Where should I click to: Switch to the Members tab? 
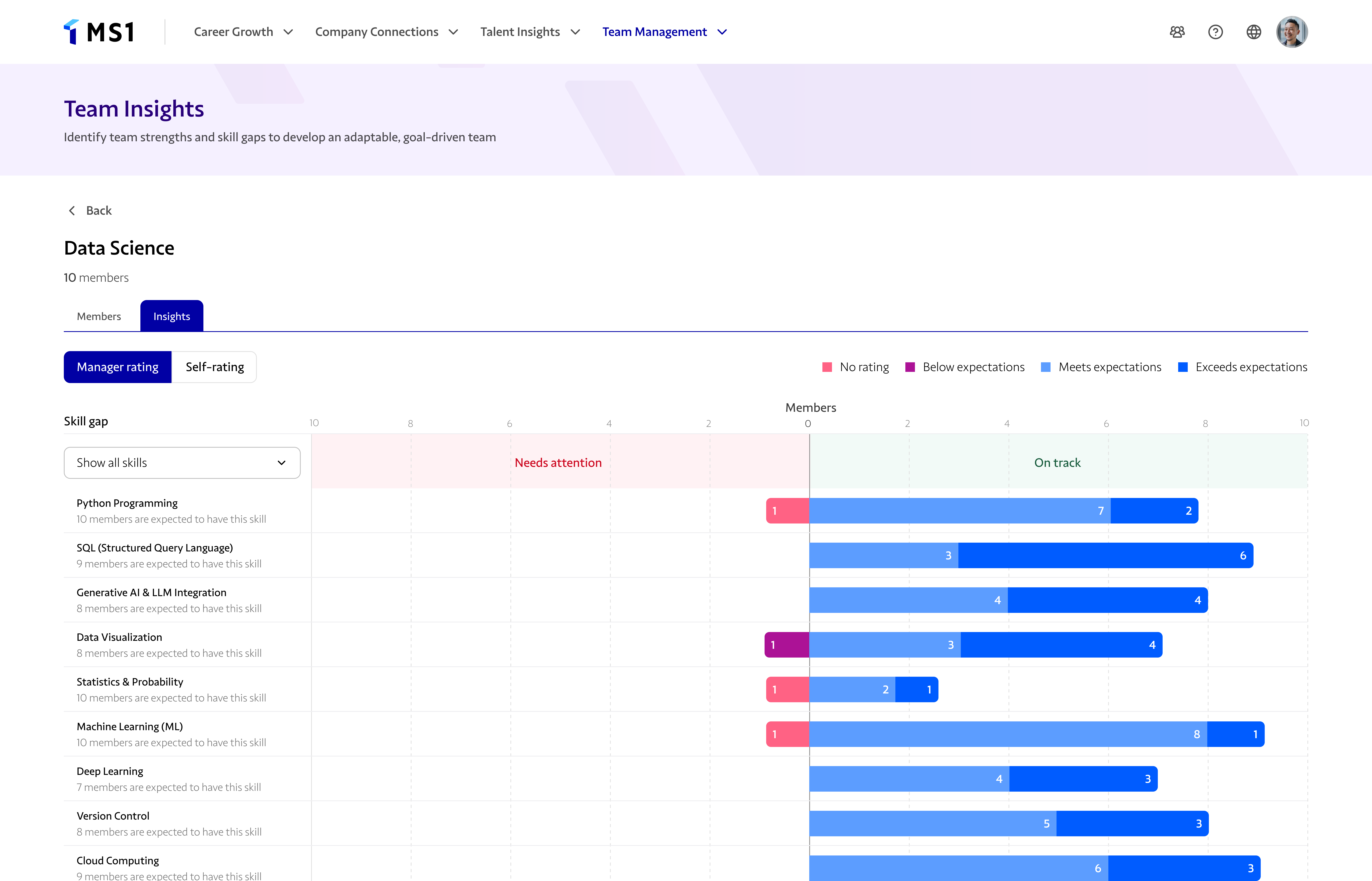[x=99, y=316]
